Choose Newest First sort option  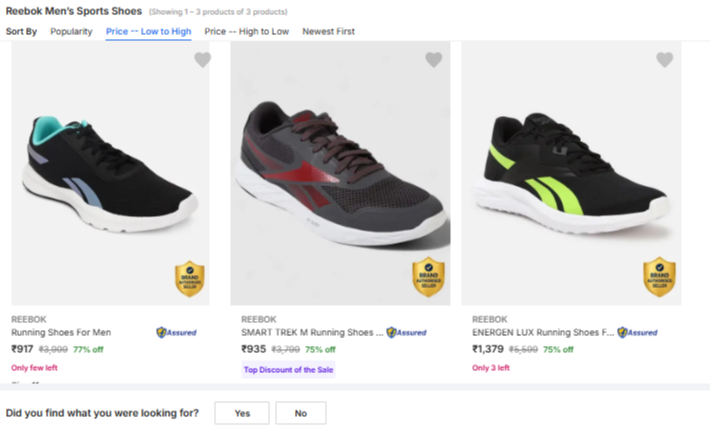328,31
